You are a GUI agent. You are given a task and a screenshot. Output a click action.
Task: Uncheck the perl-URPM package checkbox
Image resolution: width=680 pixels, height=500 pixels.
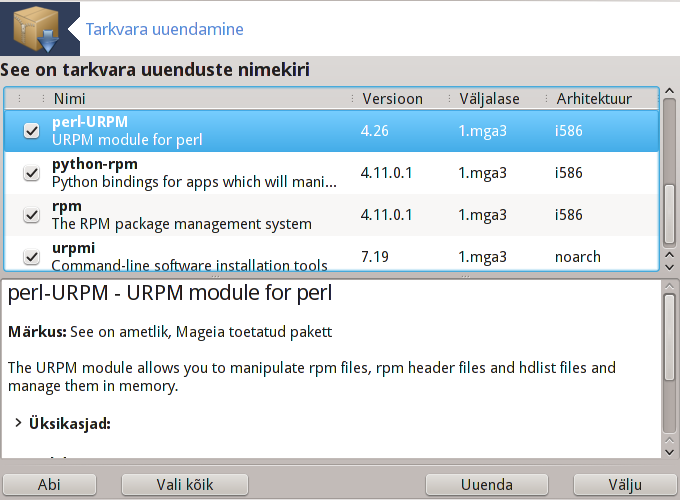[32, 131]
